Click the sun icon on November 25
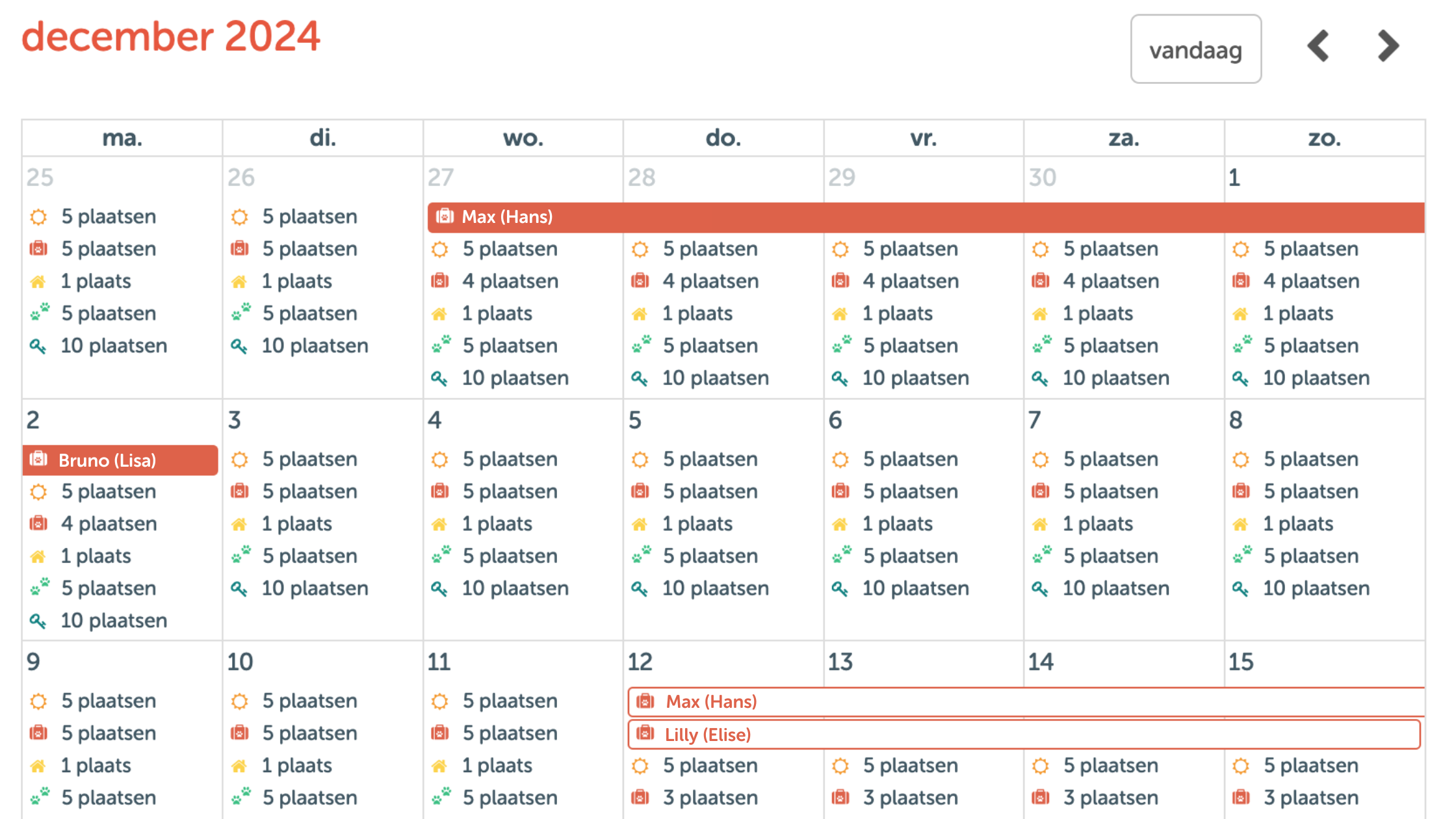 [39, 217]
